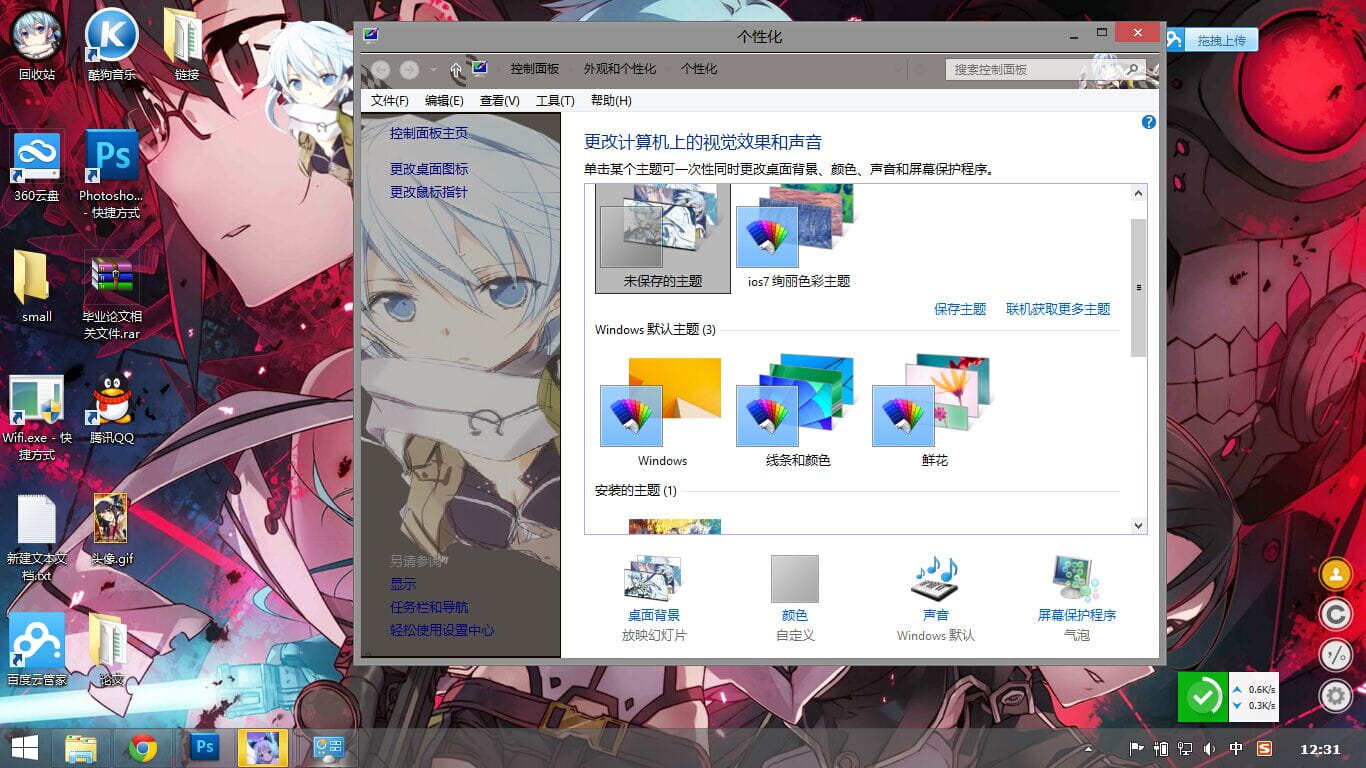Launch Chrome from the taskbar
This screenshot has height=768, width=1366.
(x=143, y=746)
